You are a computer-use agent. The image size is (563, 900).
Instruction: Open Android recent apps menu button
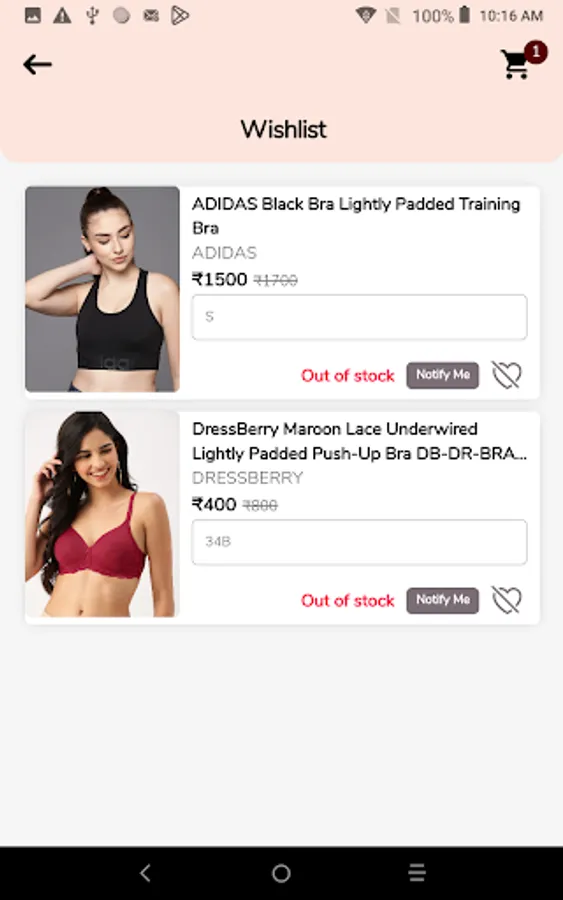pyautogui.click(x=417, y=873)
